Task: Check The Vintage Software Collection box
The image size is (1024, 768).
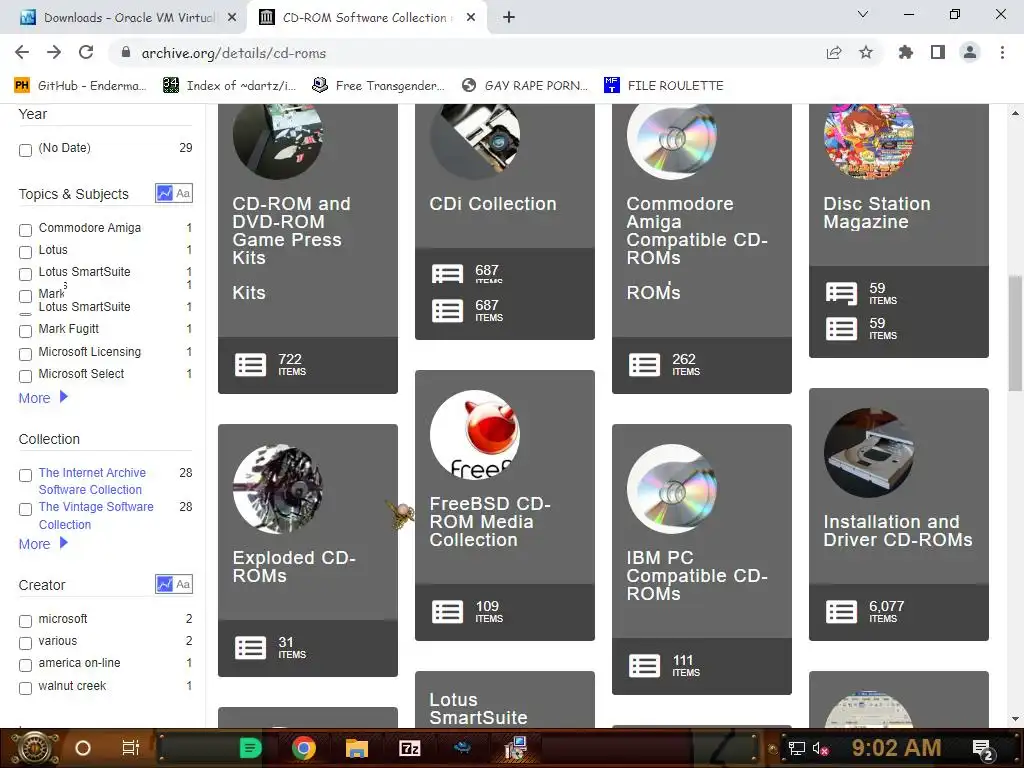Action: coord(25,509)
